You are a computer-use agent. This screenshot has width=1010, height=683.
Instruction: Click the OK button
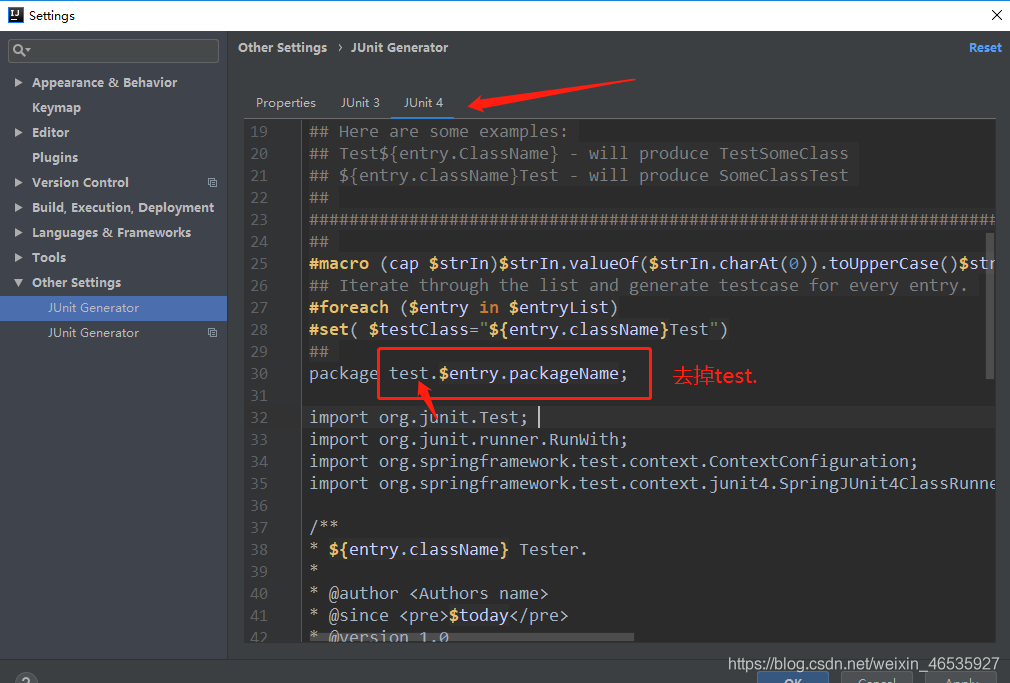tap(793, 678)
